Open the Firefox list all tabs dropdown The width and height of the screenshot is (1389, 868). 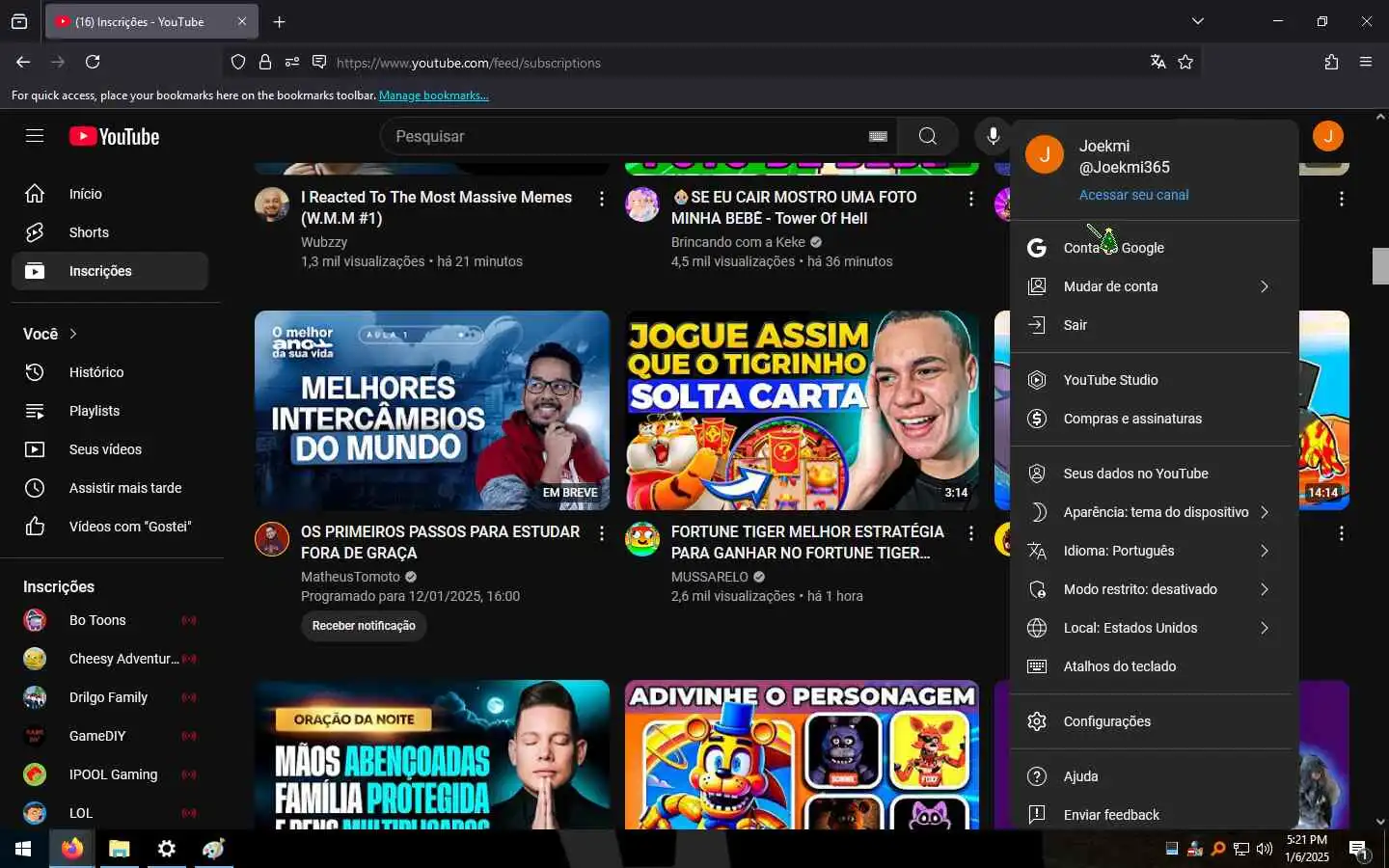(1197, 21)
